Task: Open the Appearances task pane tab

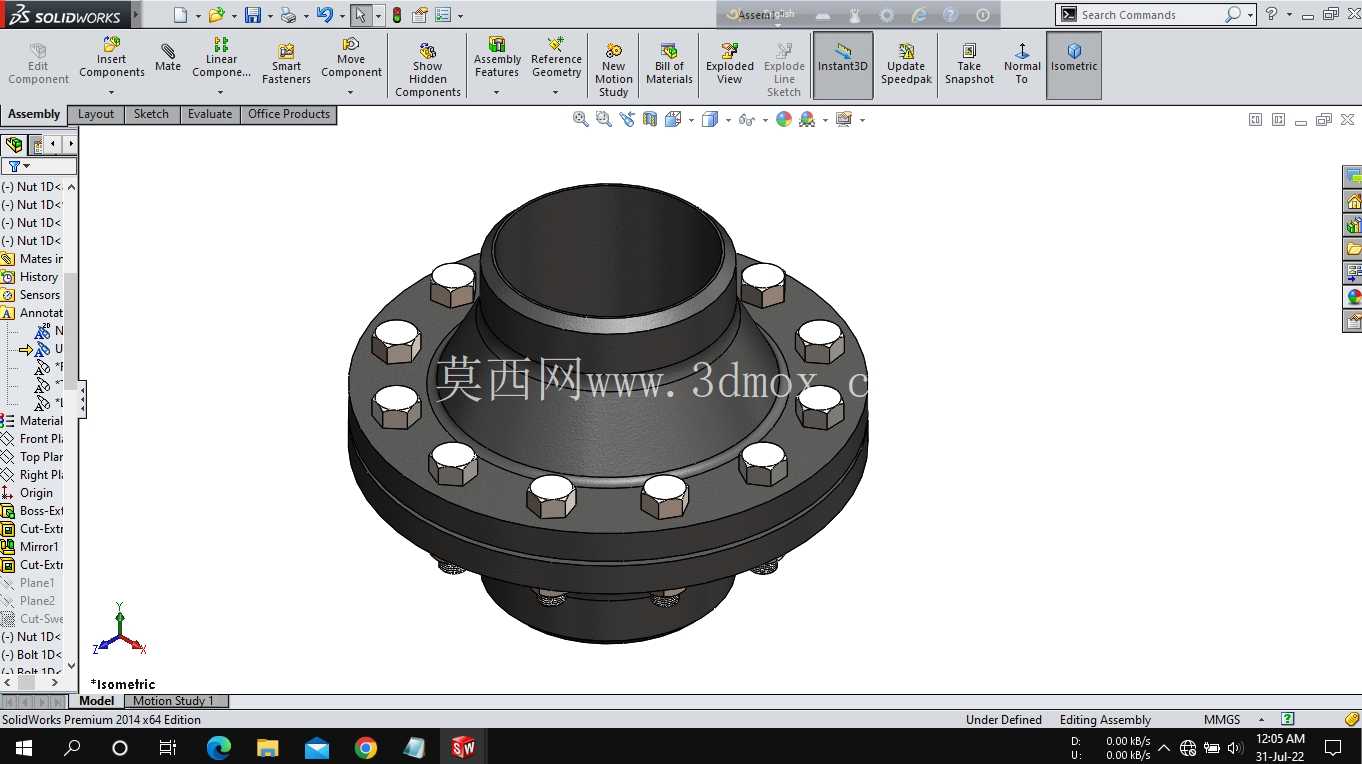Action: coord(1353,297)
